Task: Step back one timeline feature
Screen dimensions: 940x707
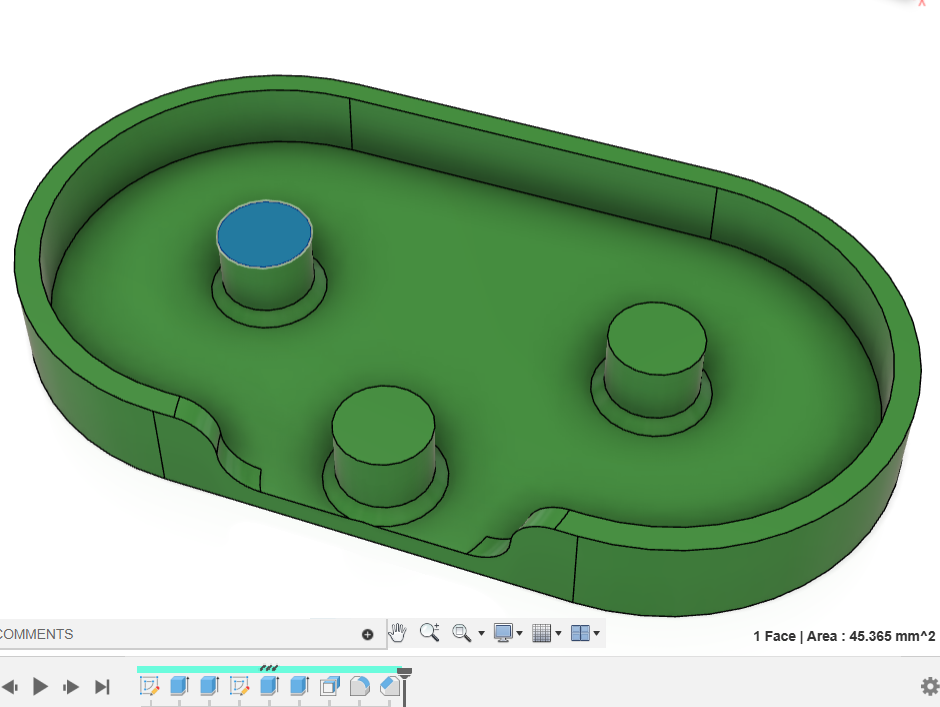Action: [x=11, y=686]
